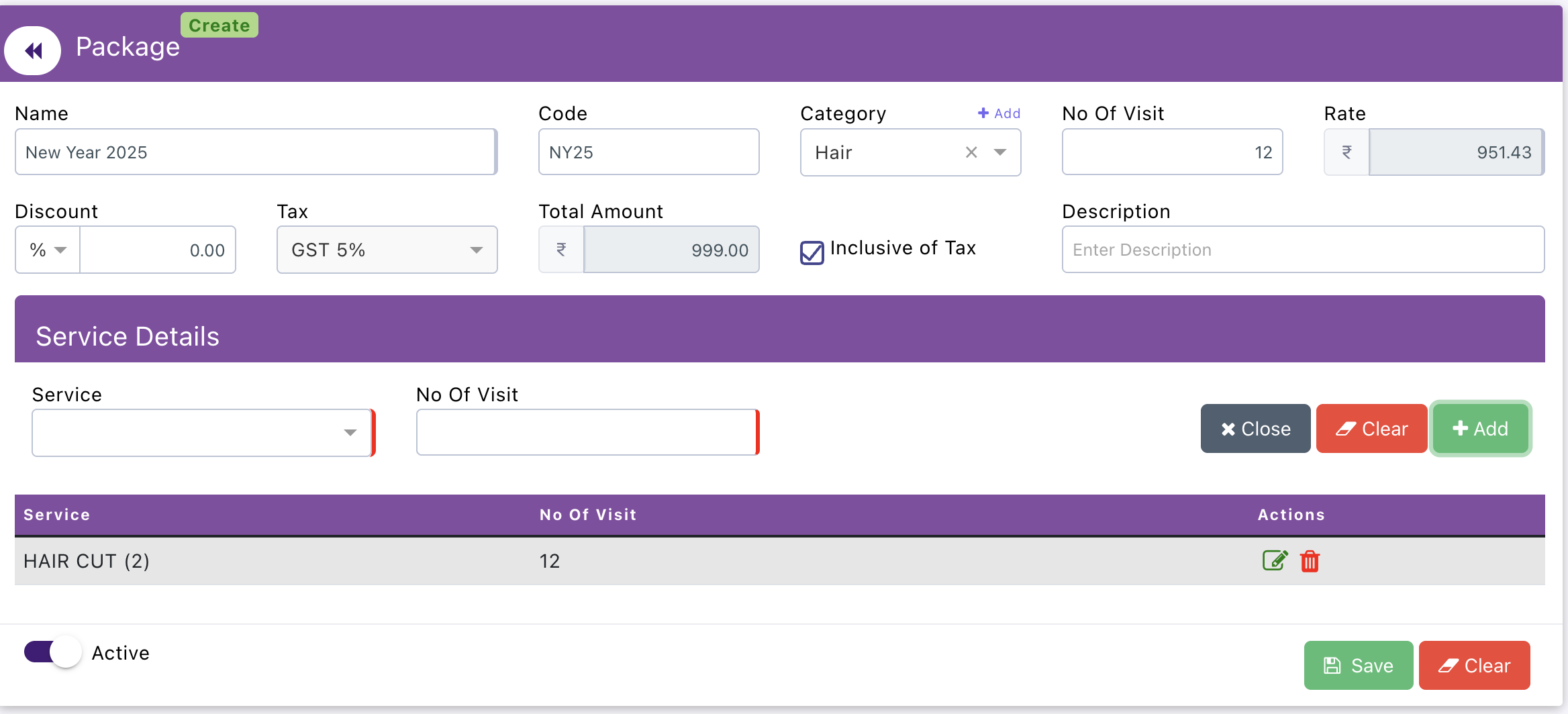Click the back arrow icon beside Package
Screen dimensions: 1568x714
coord(33,50)
